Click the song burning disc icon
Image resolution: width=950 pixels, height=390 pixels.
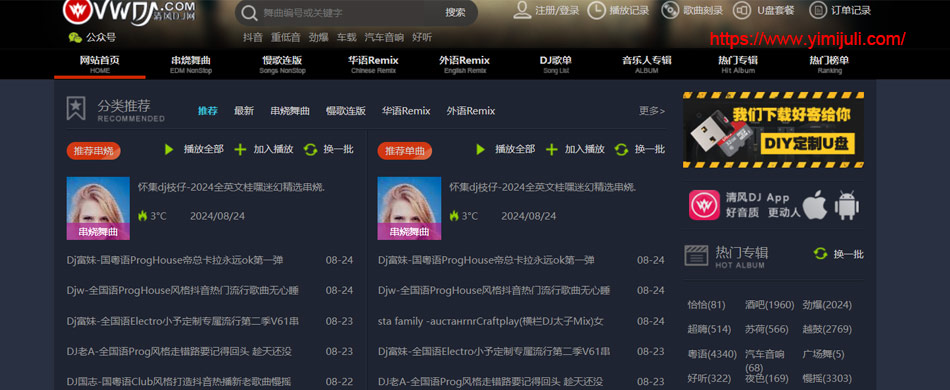(x=670, y=10)
